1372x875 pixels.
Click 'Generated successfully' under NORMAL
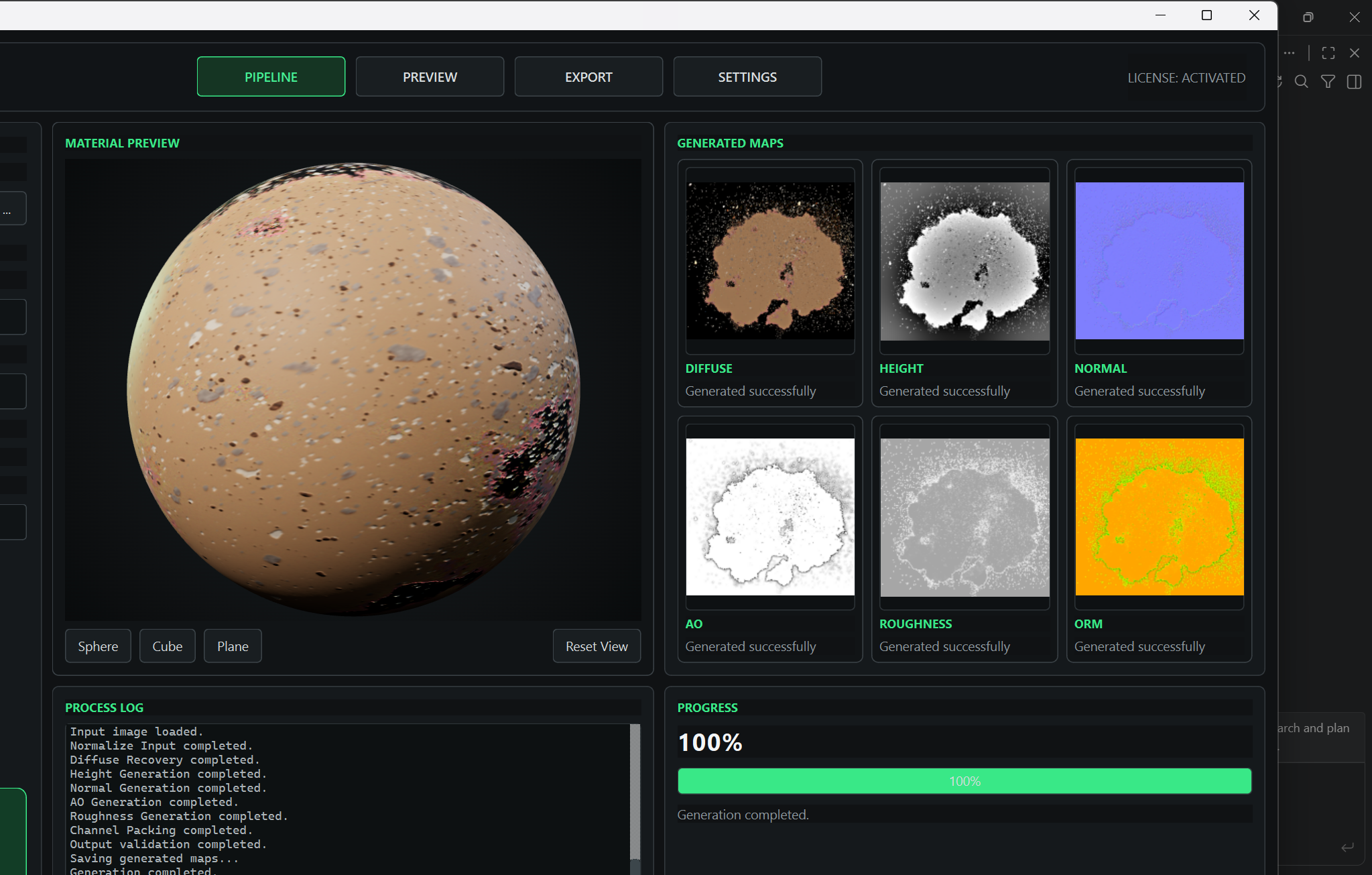point(1139,391)
